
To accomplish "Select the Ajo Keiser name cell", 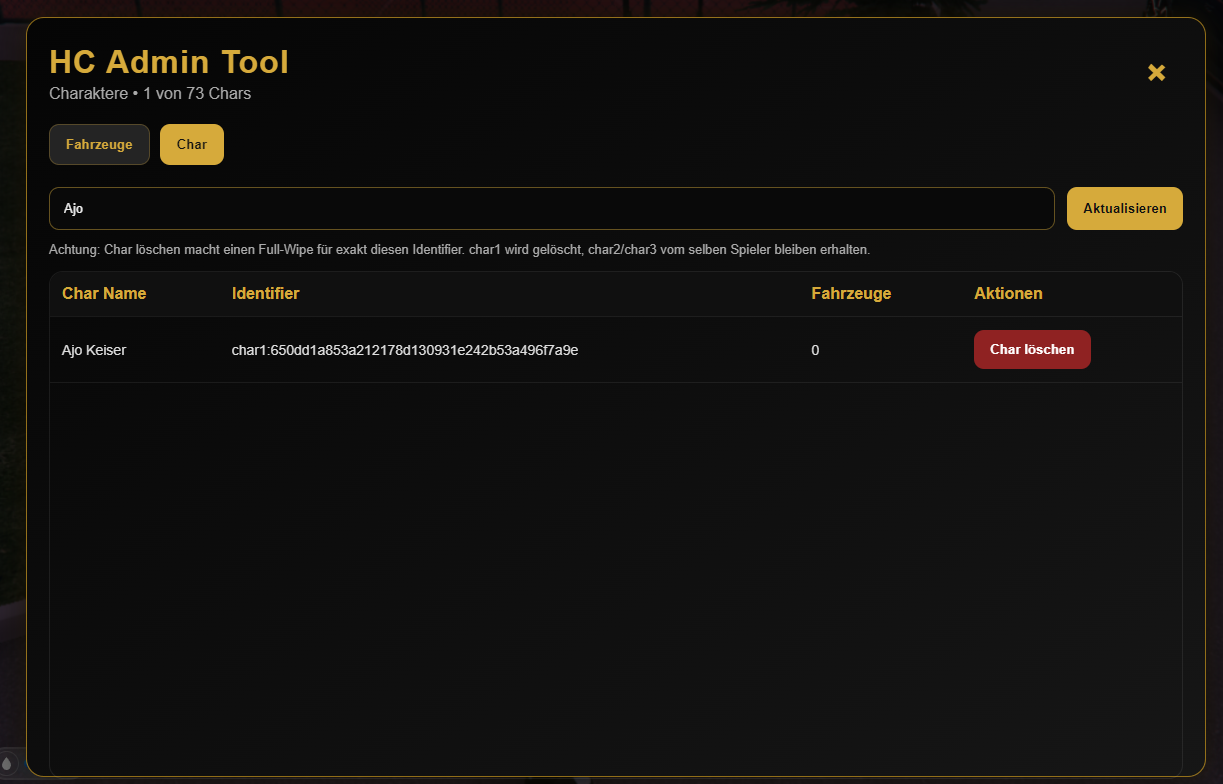I will pyautogui.click(x=94, y=350).
